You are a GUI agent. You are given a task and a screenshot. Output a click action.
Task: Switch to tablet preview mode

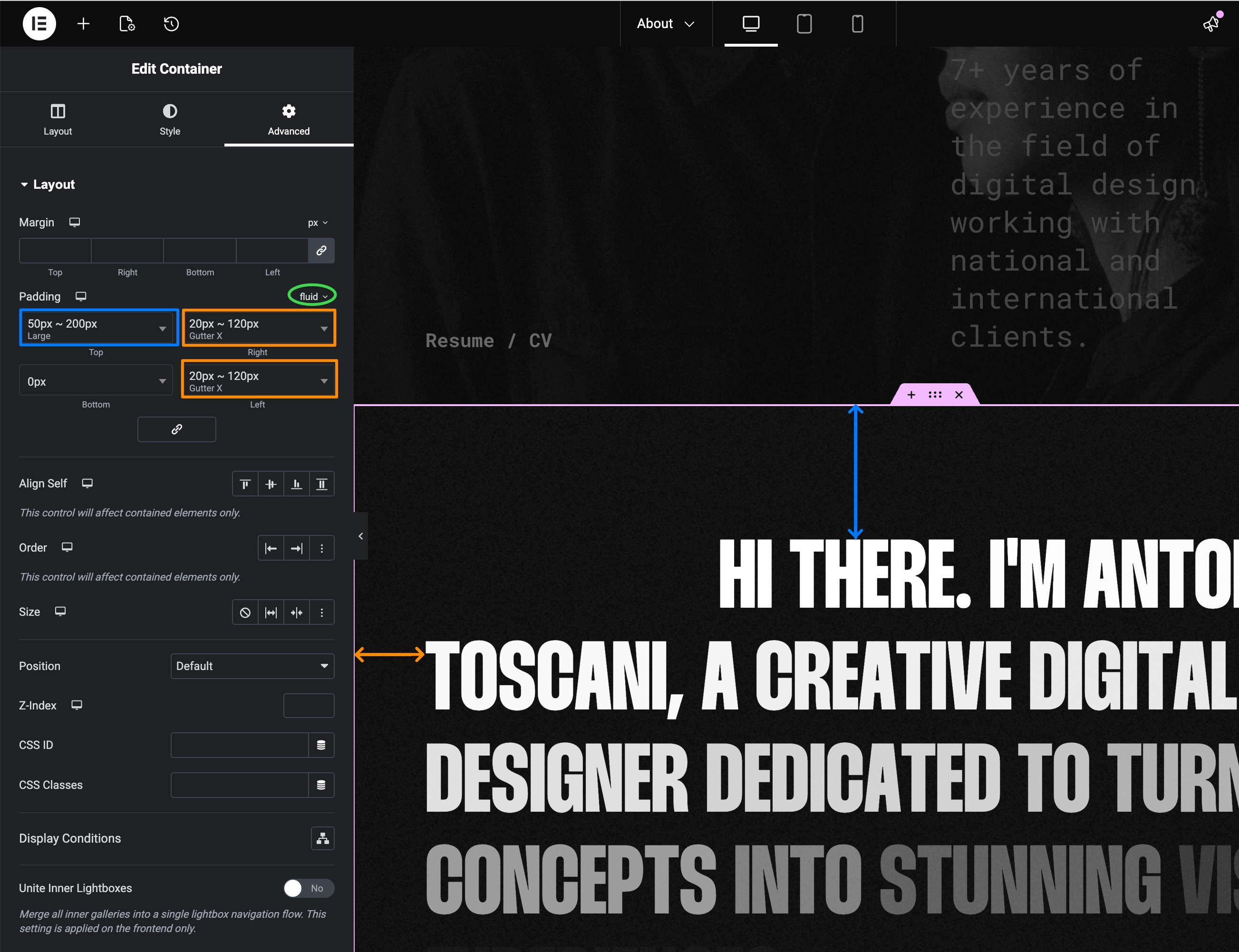804,24
